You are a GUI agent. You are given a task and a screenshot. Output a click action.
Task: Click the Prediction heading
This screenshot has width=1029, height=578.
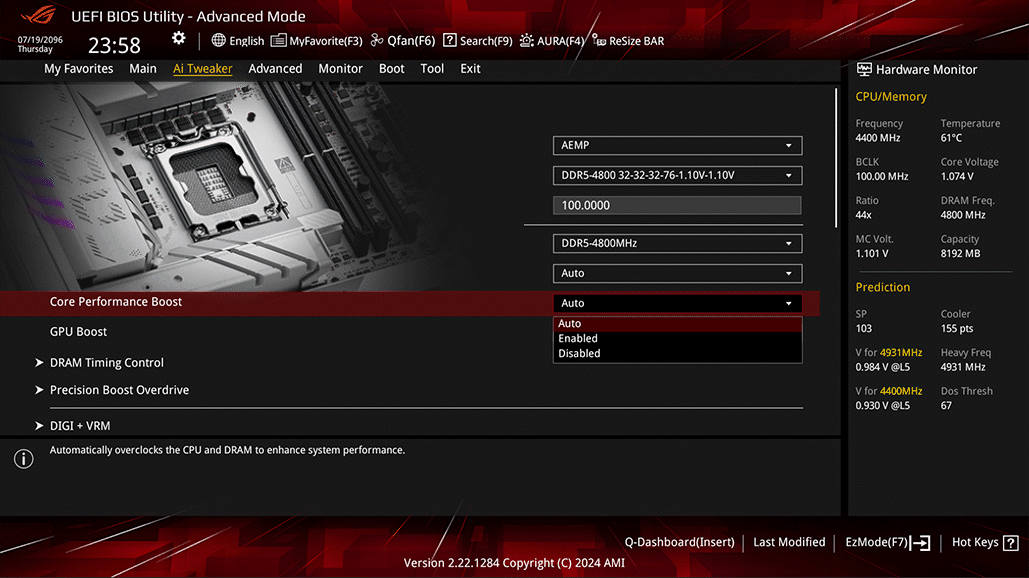[x=883, y=287]
